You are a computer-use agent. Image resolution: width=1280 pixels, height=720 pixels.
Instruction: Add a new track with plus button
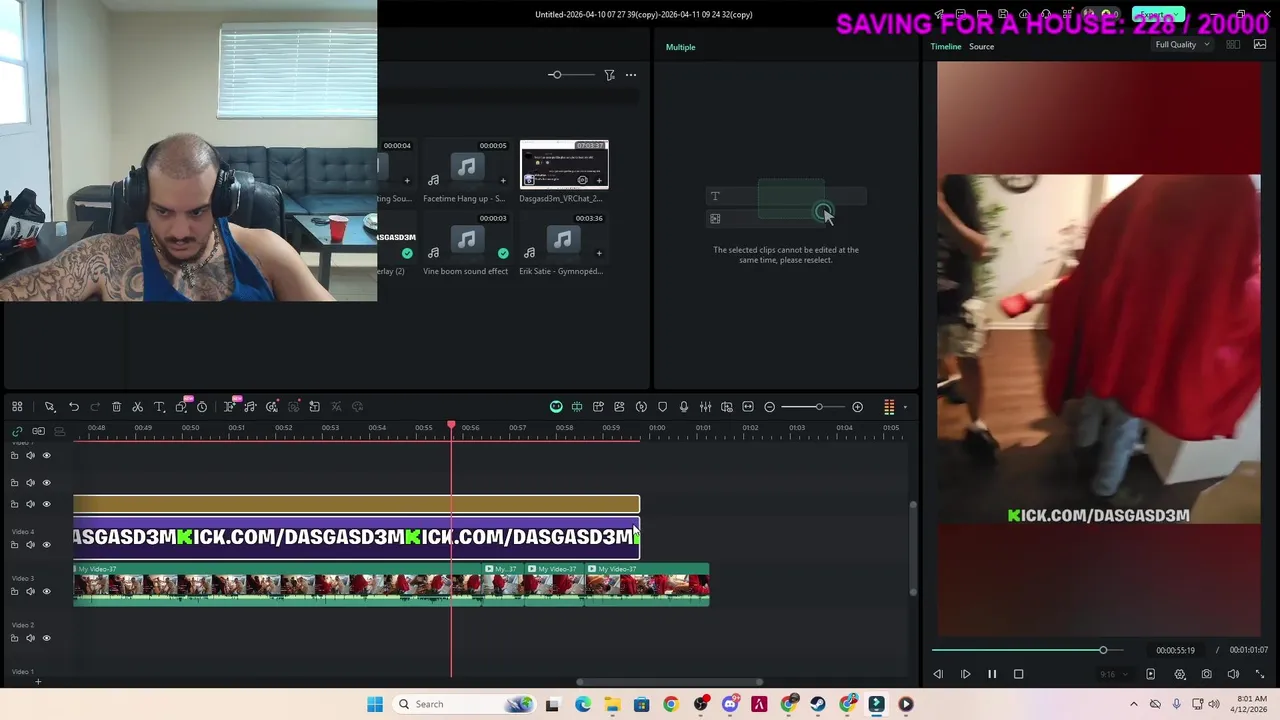pos(38,682)
